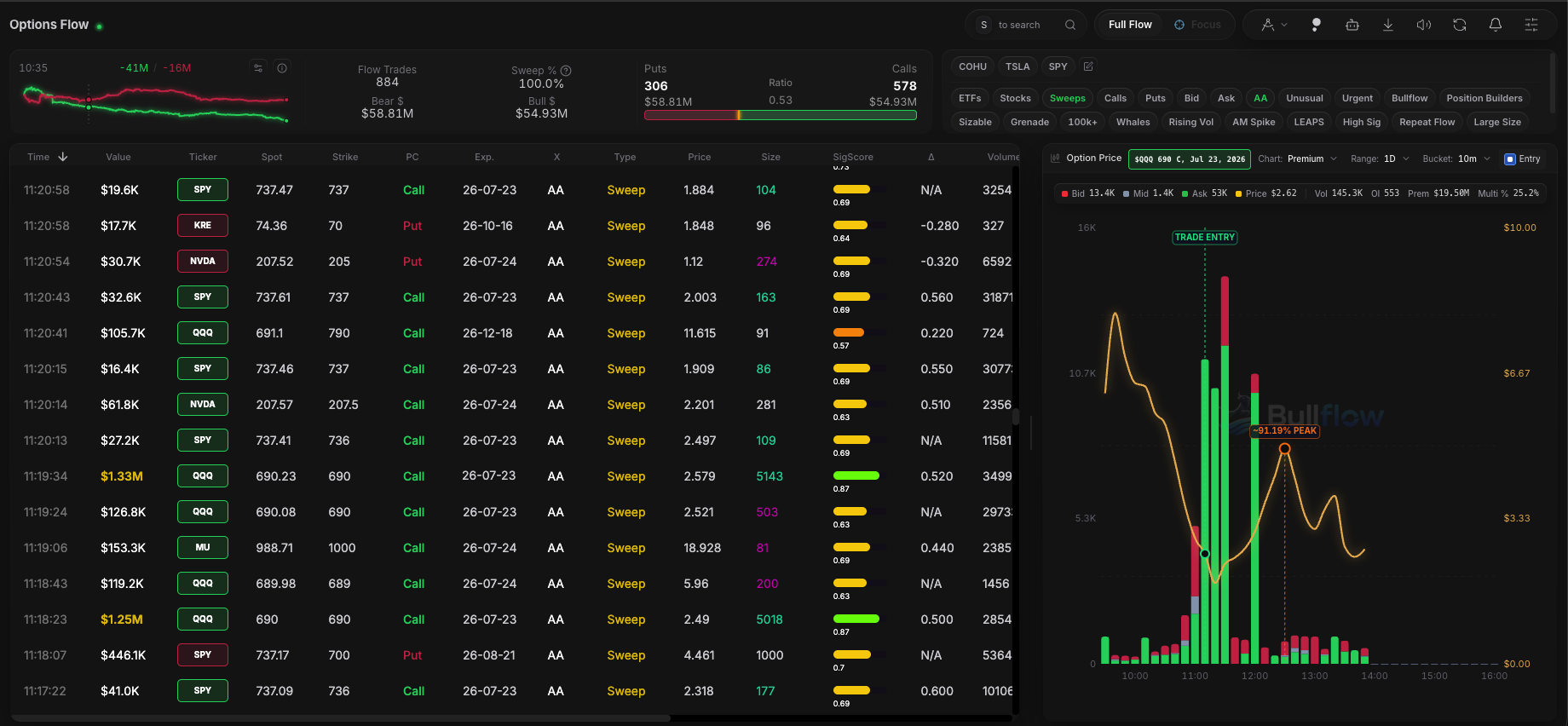This screenshot has width=1568, height=726.
Task: Select the COHU watchlist ticker
Action: click(x=972, y=66)
